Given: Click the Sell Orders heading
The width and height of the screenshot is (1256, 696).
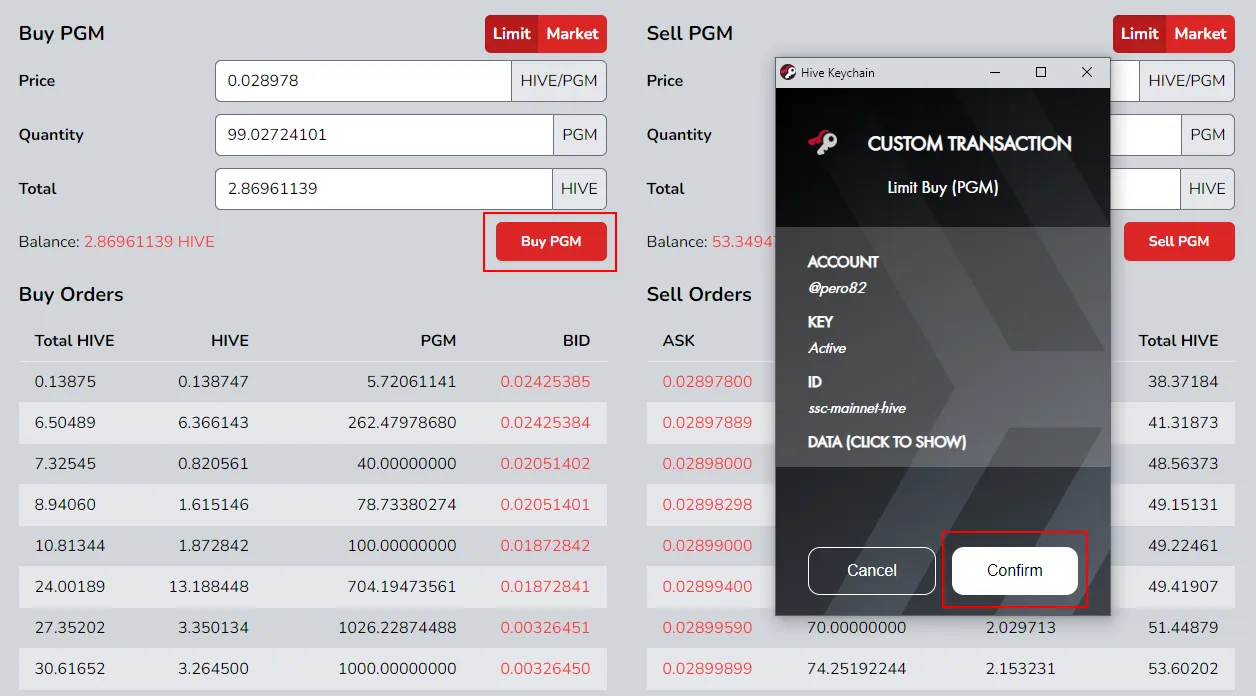Looking at the screenshot, I should point(699,294).
